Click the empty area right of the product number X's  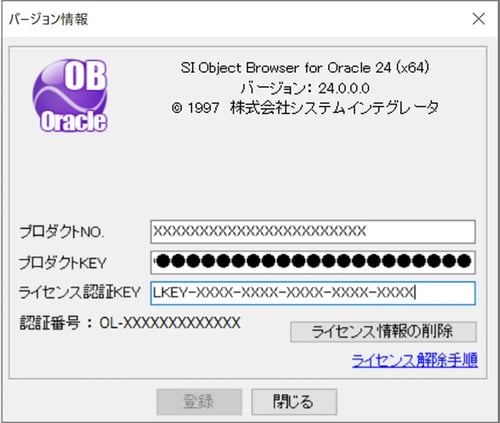point(420,231)
